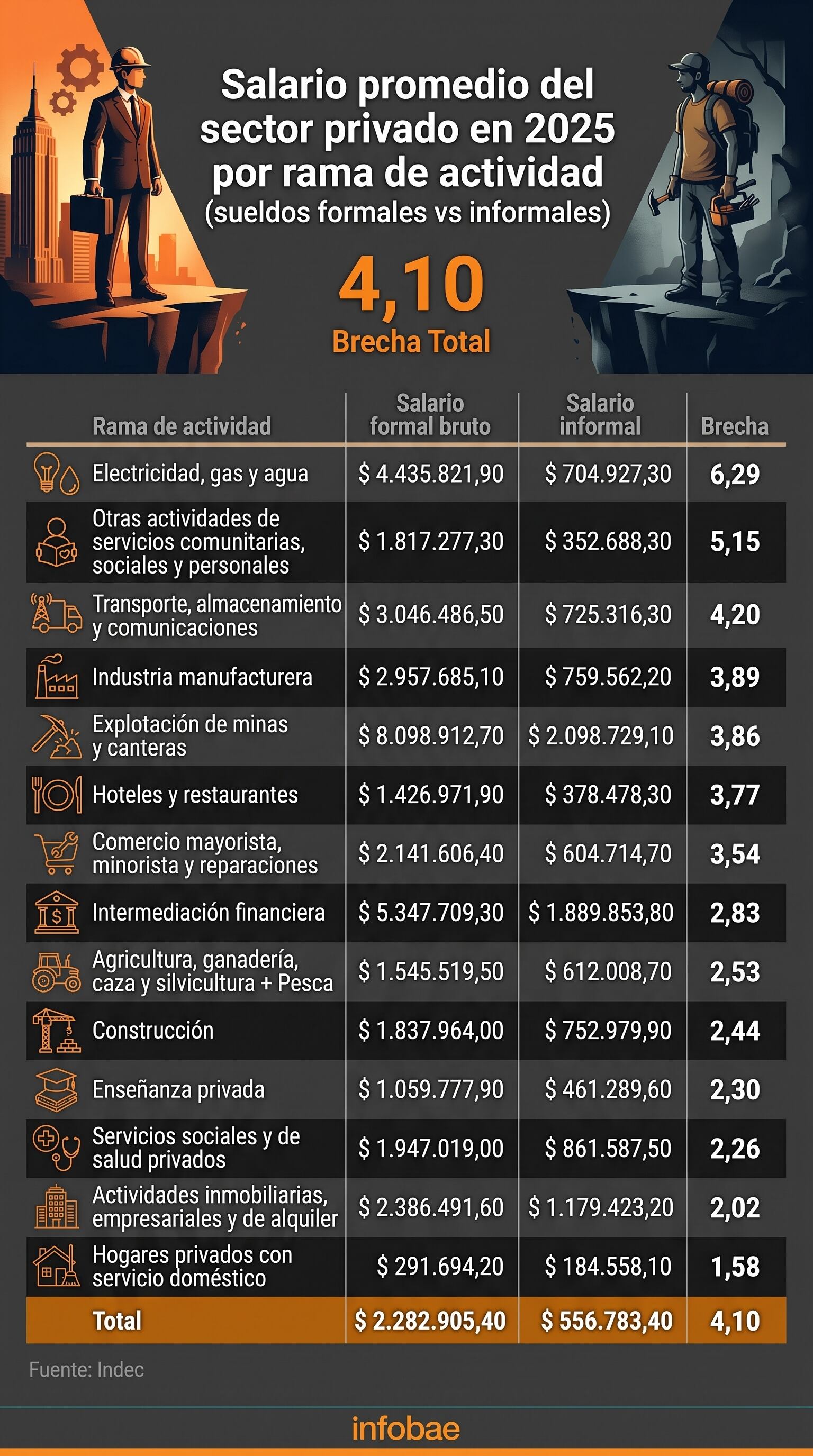Image resolution: width=813 pixels, height=1456 pixels.
Task: Click the shopping cart with wrench icon
Action: (x=56, y=853)
